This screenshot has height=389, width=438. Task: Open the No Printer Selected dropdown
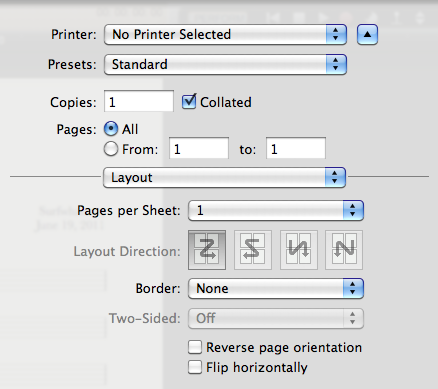(x=225, y=34)
